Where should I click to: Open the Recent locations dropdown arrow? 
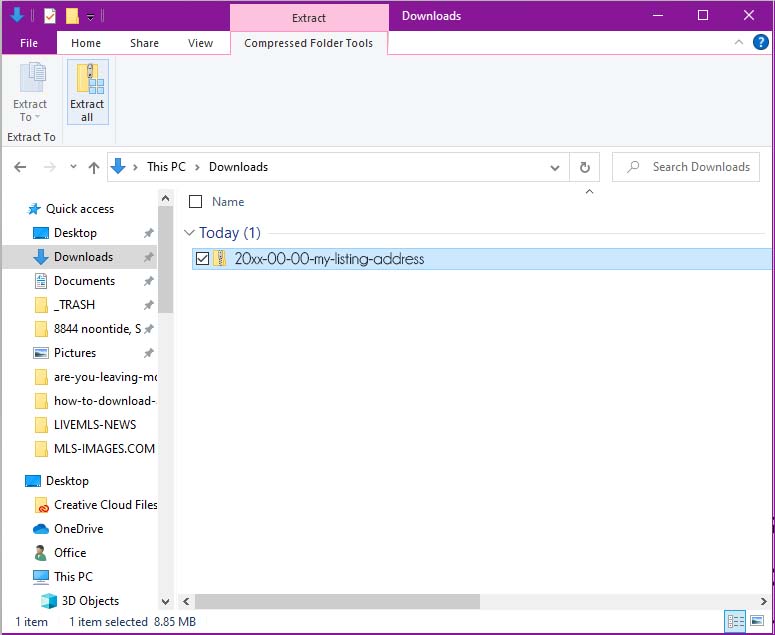[73, 167]
